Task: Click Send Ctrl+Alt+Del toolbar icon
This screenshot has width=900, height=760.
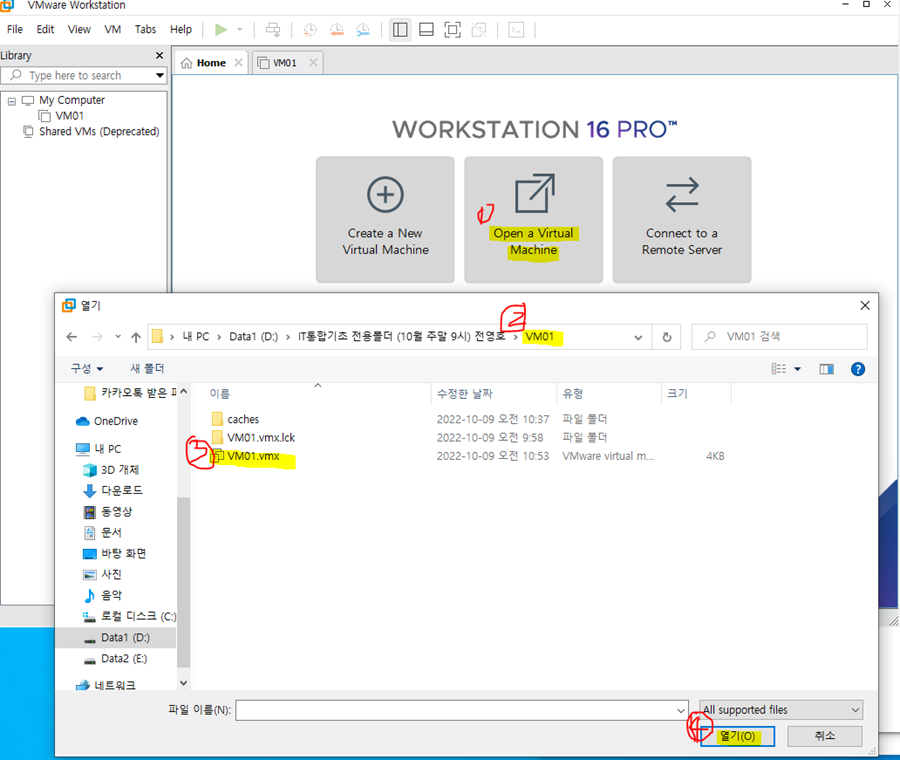Action: coord(273,30)
